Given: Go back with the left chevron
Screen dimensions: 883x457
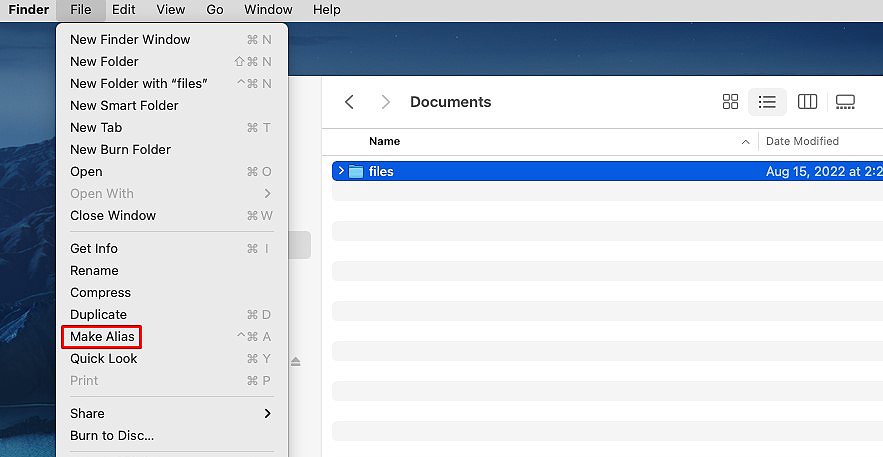Looking at the screenshot, I should click(x=349, y=102).
